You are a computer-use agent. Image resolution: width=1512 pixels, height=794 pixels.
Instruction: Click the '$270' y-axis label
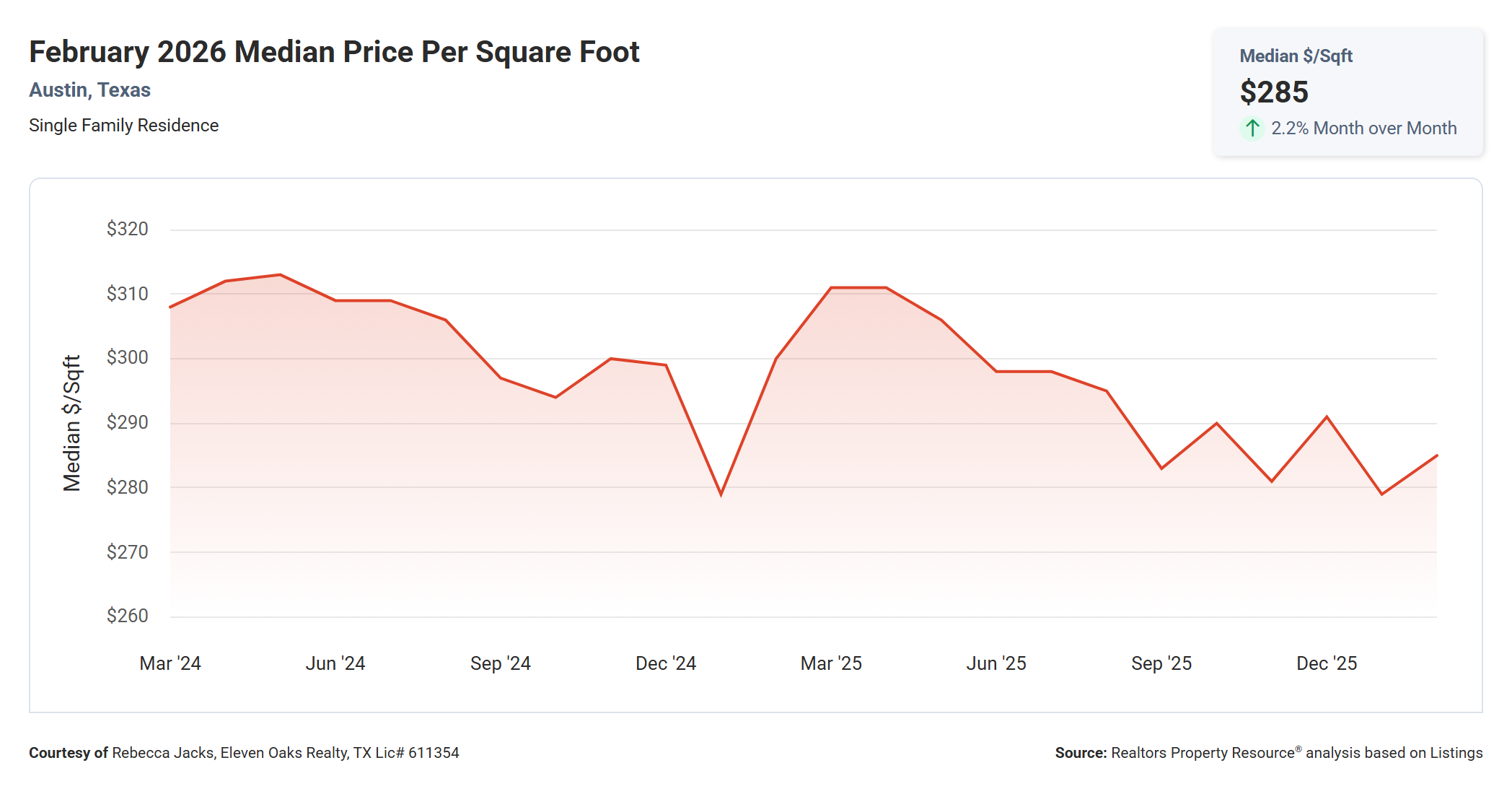click(x=127, y=552)
